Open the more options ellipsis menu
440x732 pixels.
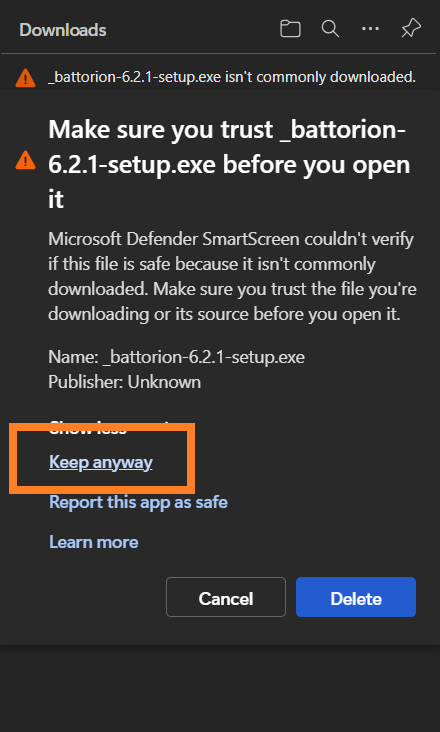[370, 29]
